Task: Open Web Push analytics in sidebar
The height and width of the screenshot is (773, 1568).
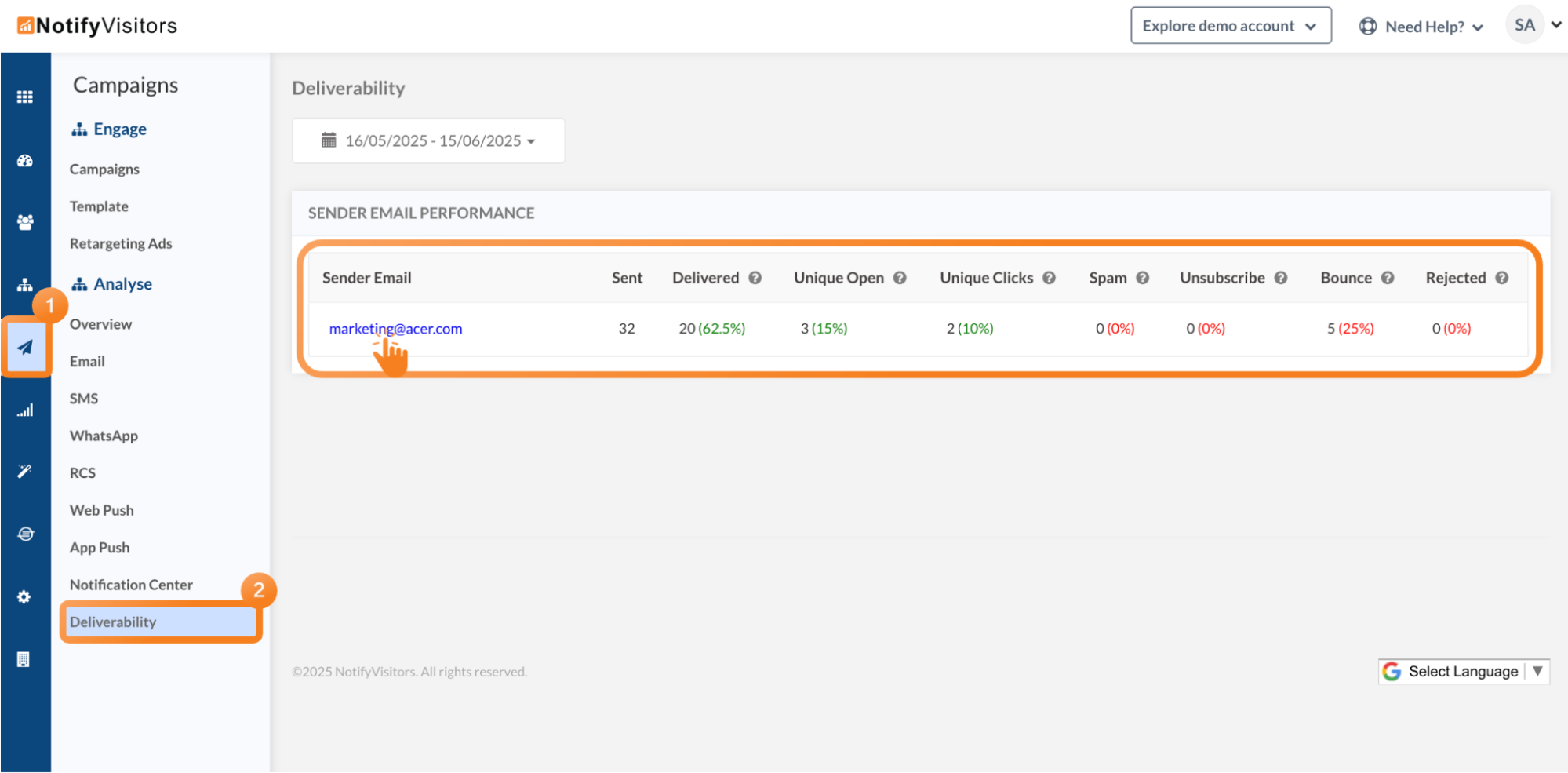Action: click(102, 511)
